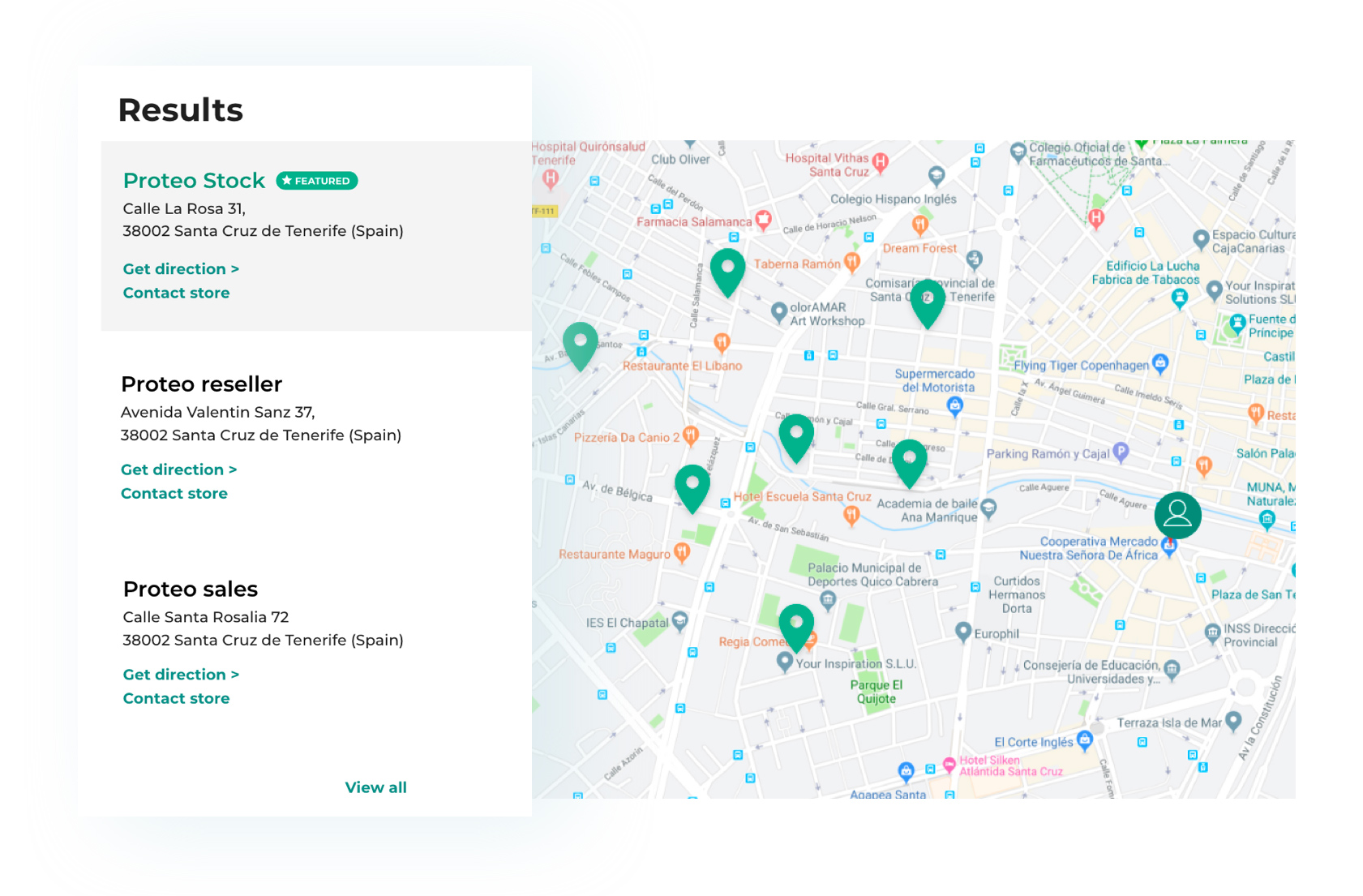Viewport: 1363px width, 896px height.
Task: Click Colegio Oficial de Farmacéuticos icon
Action: click(x=1018, y=151)
